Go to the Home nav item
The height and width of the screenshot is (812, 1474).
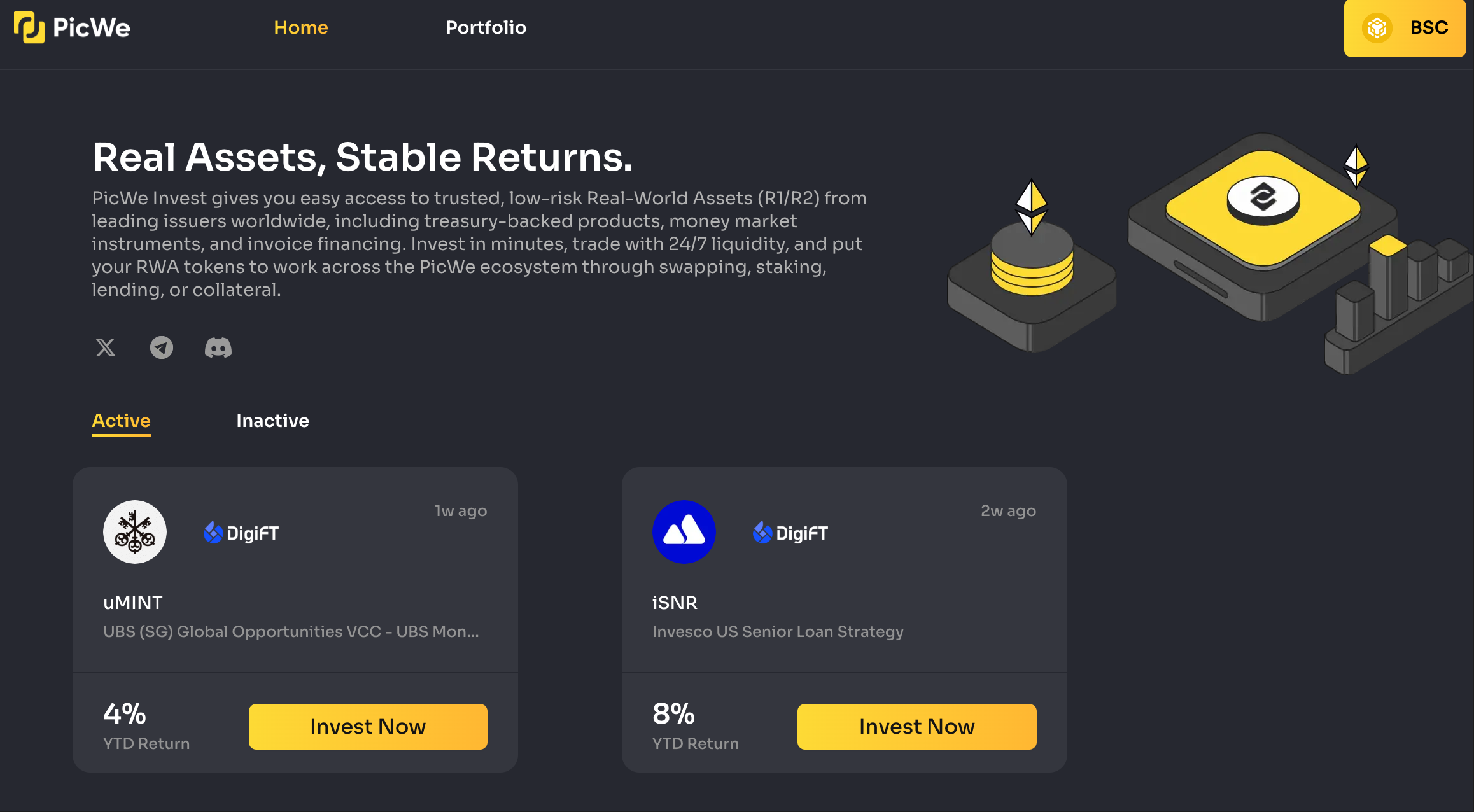(x=301, y=27)
